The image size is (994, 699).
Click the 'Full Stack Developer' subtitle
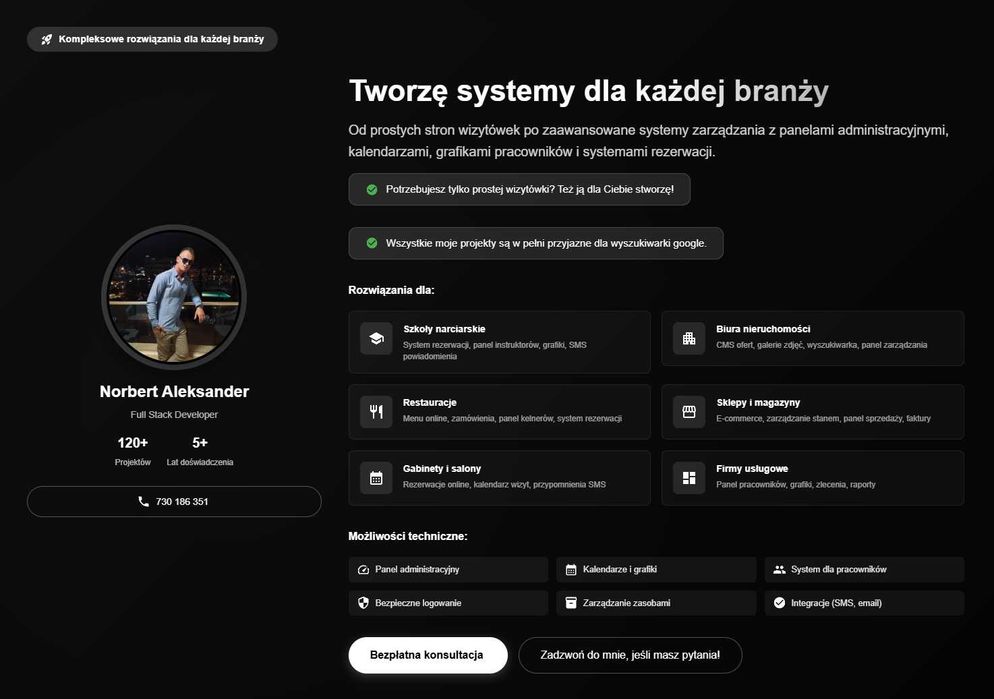coord(174,414)
